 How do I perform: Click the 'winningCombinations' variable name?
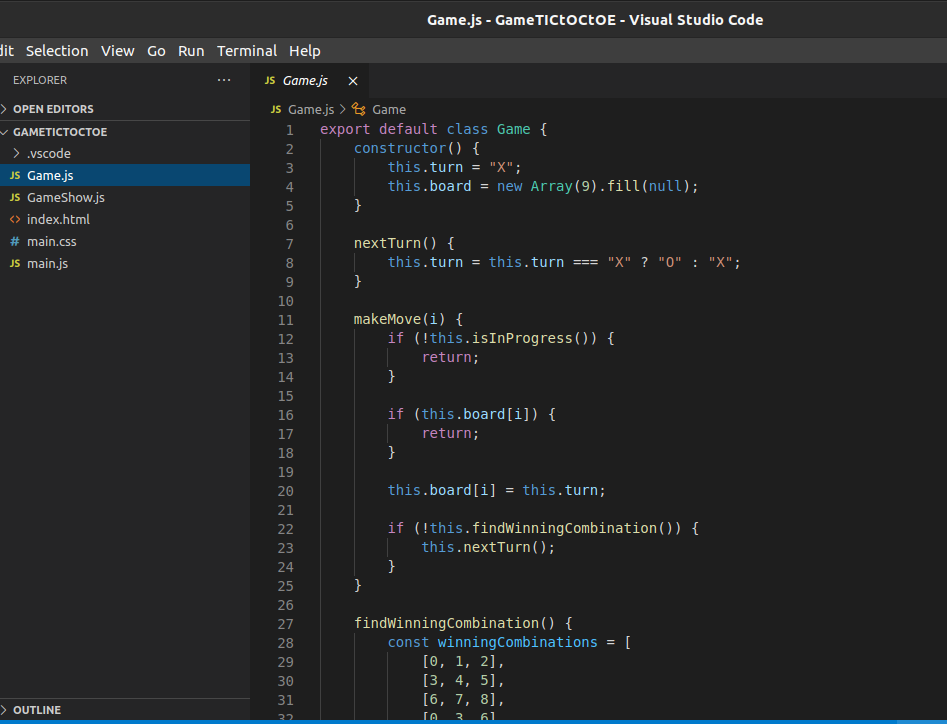(518, 642)
